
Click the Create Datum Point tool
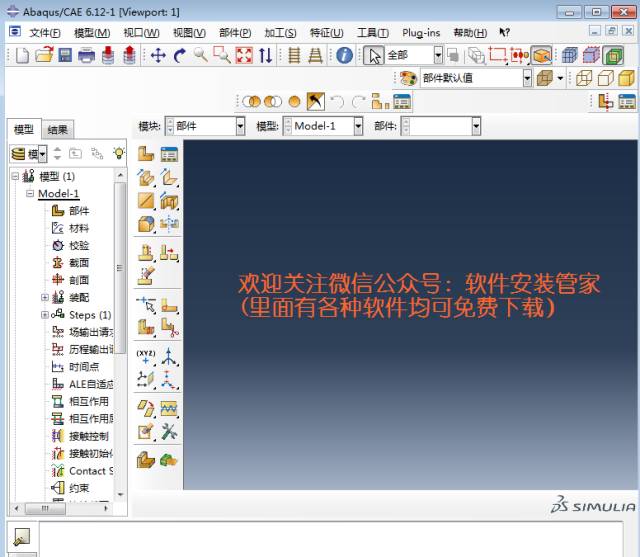point(146,357)
